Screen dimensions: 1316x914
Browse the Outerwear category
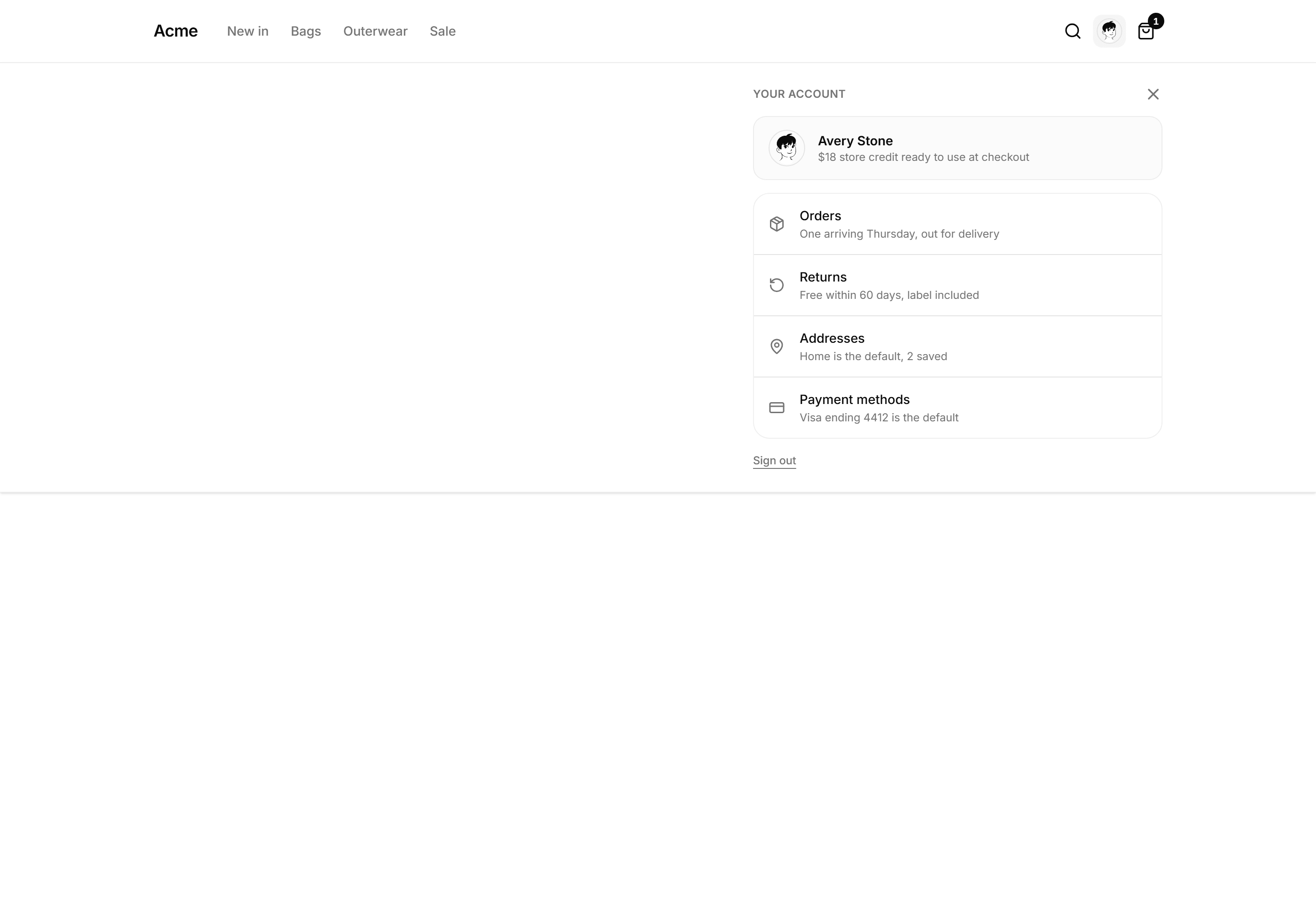click(375, 31)
